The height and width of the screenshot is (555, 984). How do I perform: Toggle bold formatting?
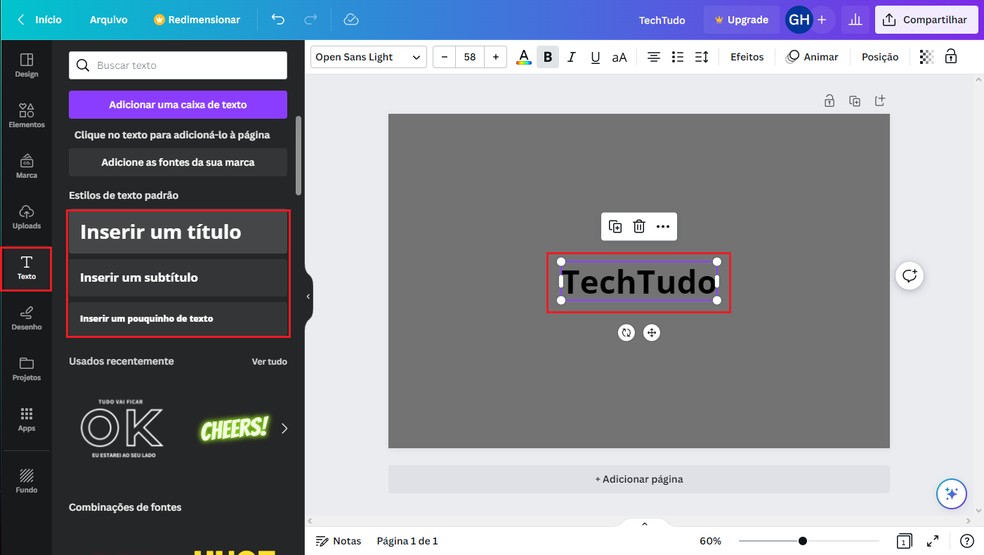(547, 57)
